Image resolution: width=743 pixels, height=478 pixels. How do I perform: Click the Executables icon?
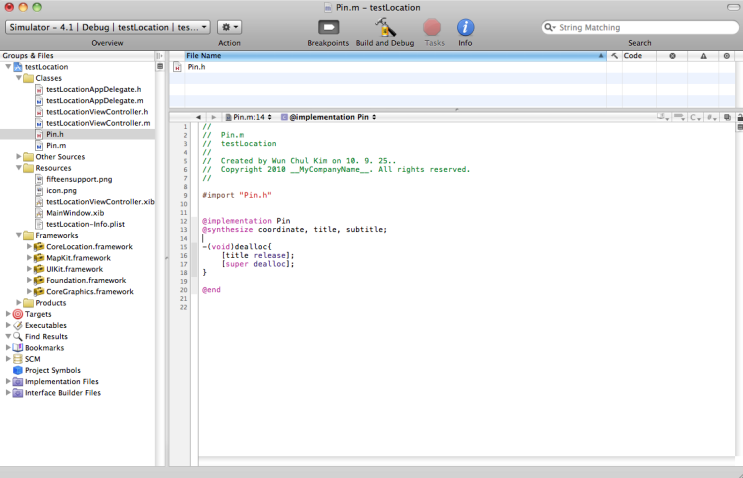(18, 325)
